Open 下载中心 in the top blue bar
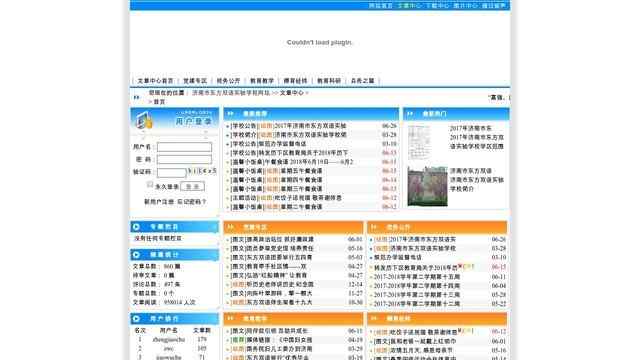 [438, 6]
